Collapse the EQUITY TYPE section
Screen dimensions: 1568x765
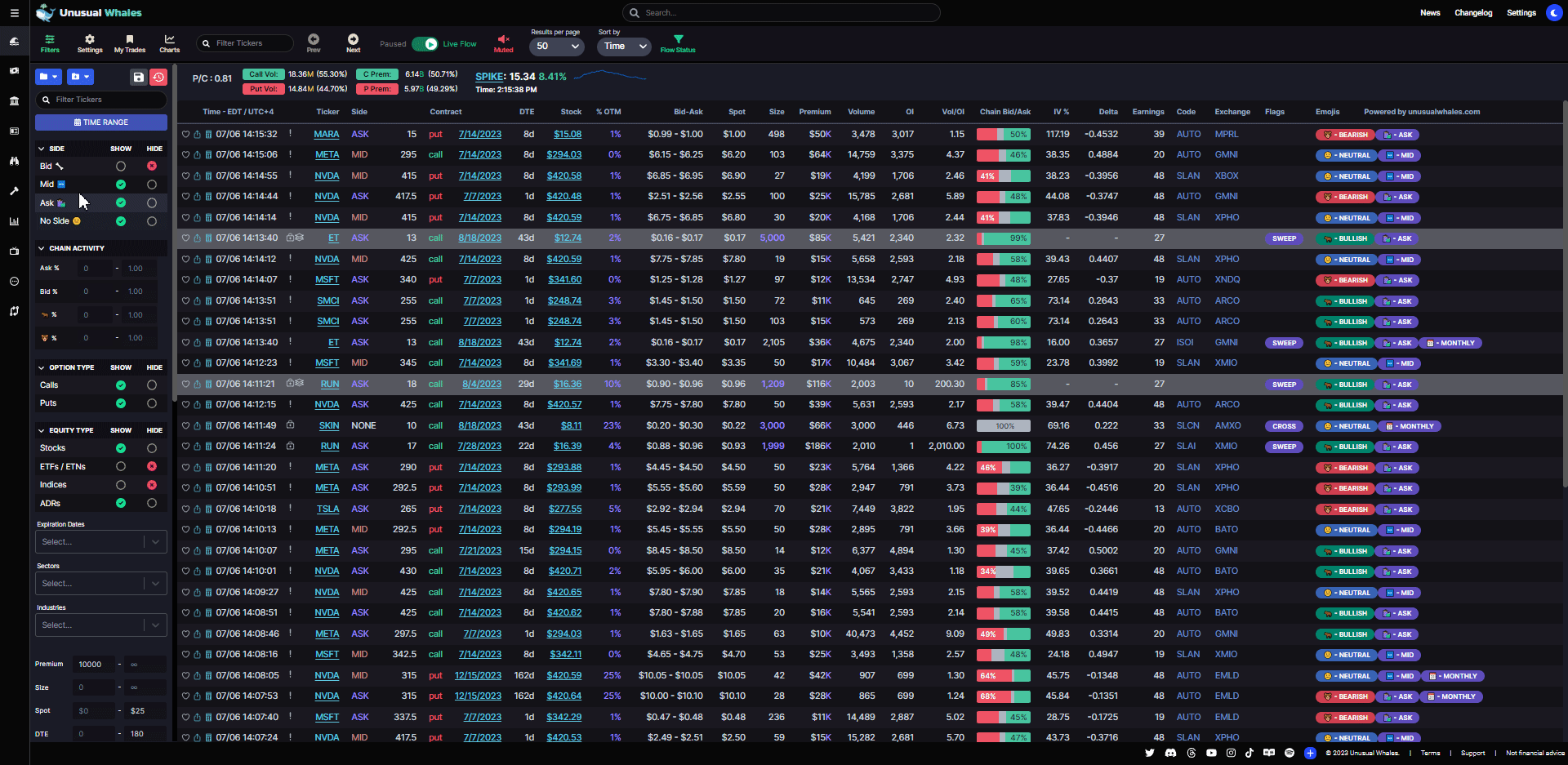coord(42,430)
